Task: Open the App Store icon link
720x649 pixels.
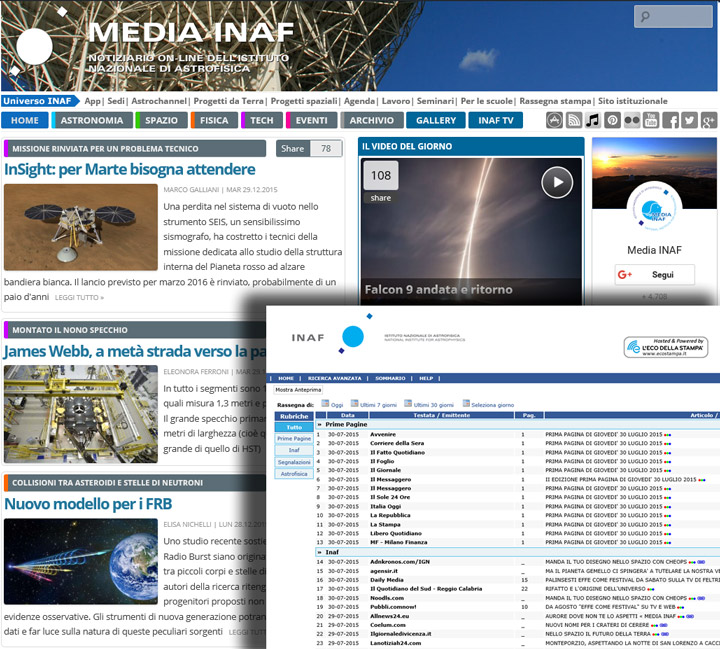Action: (x=555, y=121)
